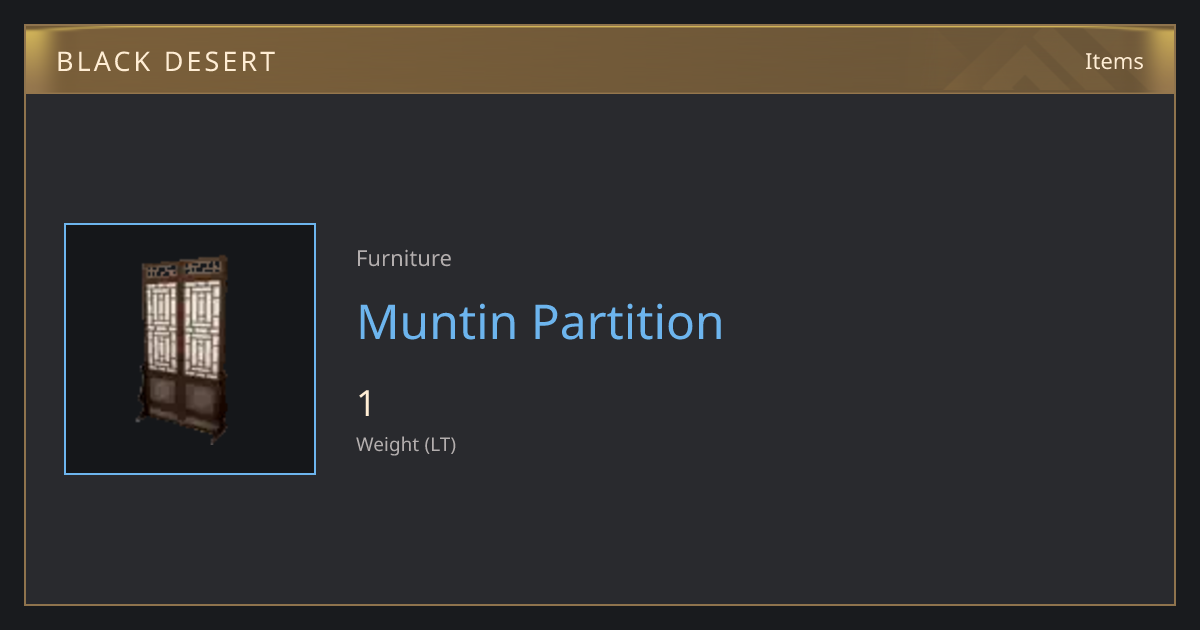
Task: Click the BLACK DESERT header title
Action: pos(166,62)
